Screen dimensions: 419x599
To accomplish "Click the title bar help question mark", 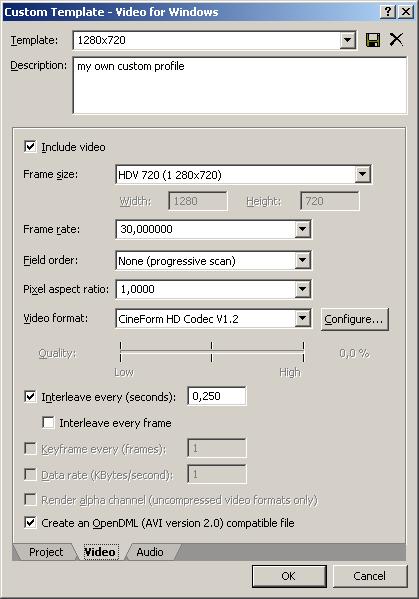I will (x=388, y=12).
